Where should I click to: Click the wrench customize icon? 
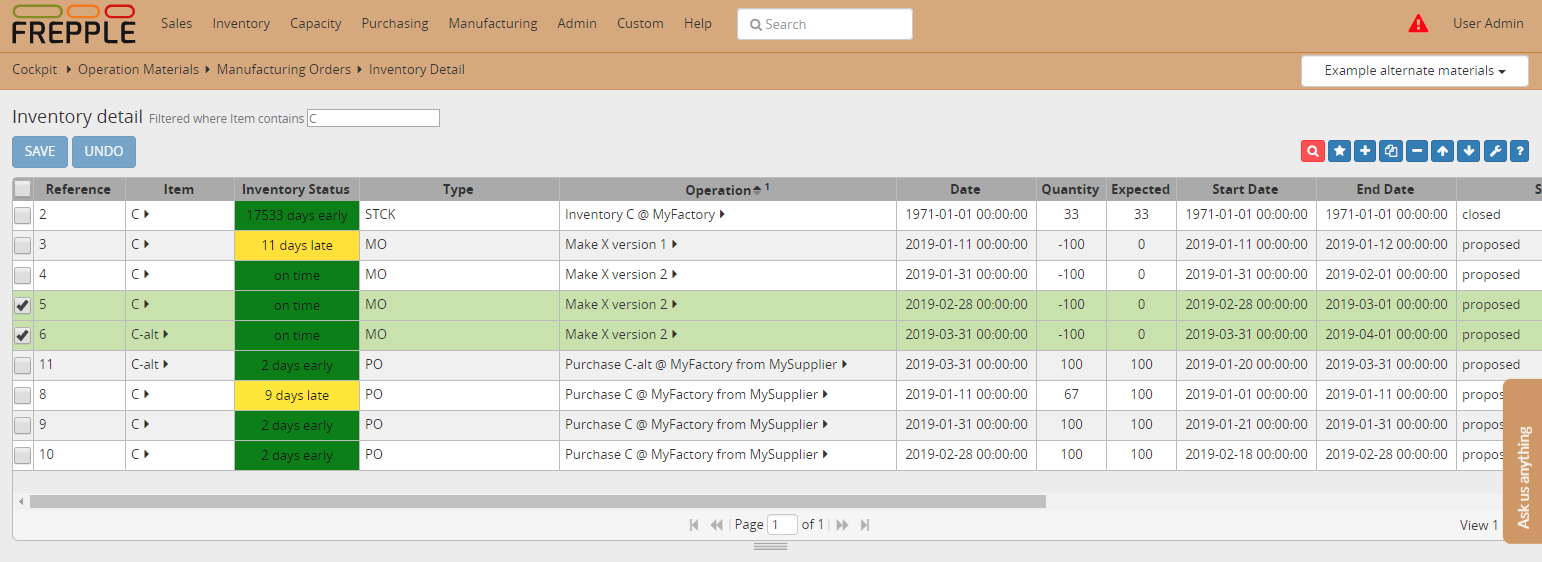[x=1495, y=151]
